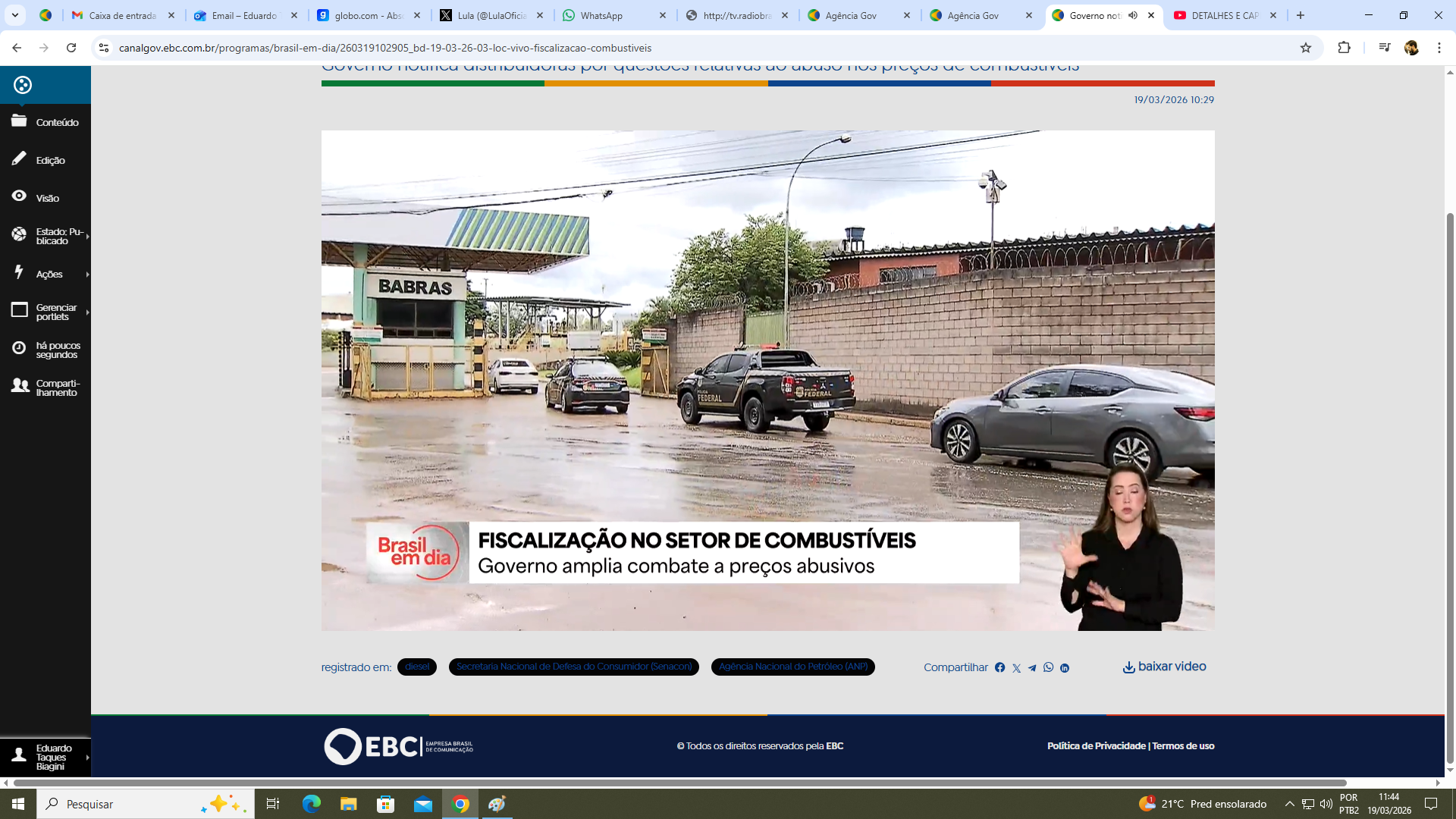This screenshot has width=1456, height=819.
Task: Share on LinkedIn icon
Action: [x=1065, y=668]
